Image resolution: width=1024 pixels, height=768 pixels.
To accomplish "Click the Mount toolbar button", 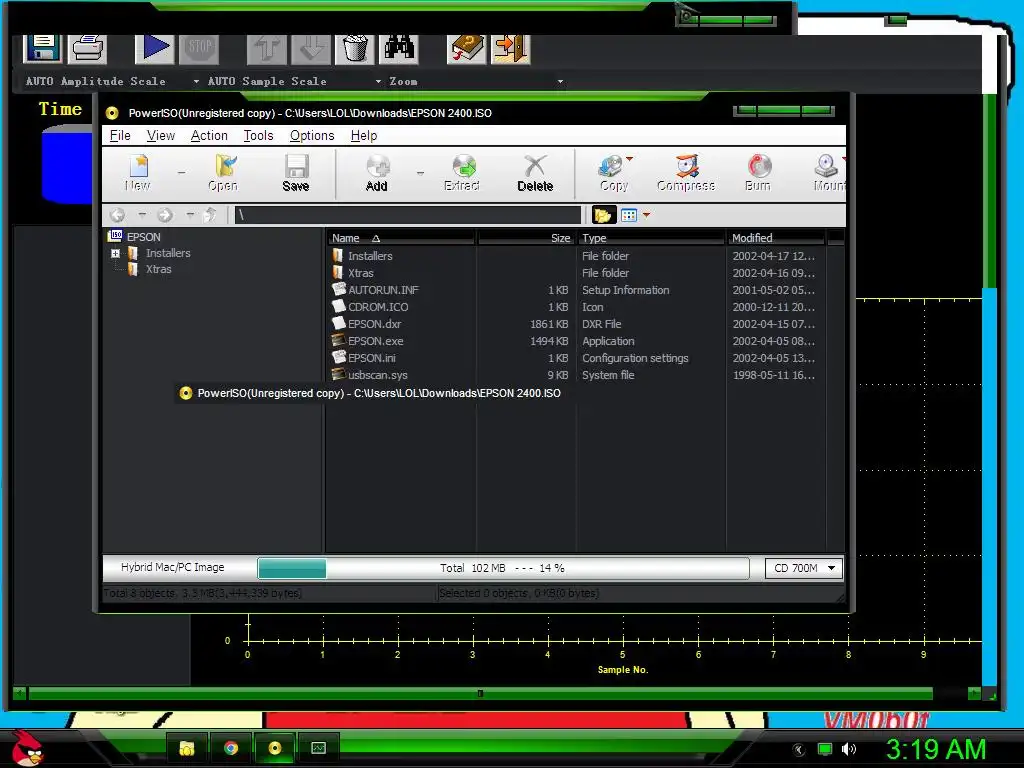I will click(829, 173).
